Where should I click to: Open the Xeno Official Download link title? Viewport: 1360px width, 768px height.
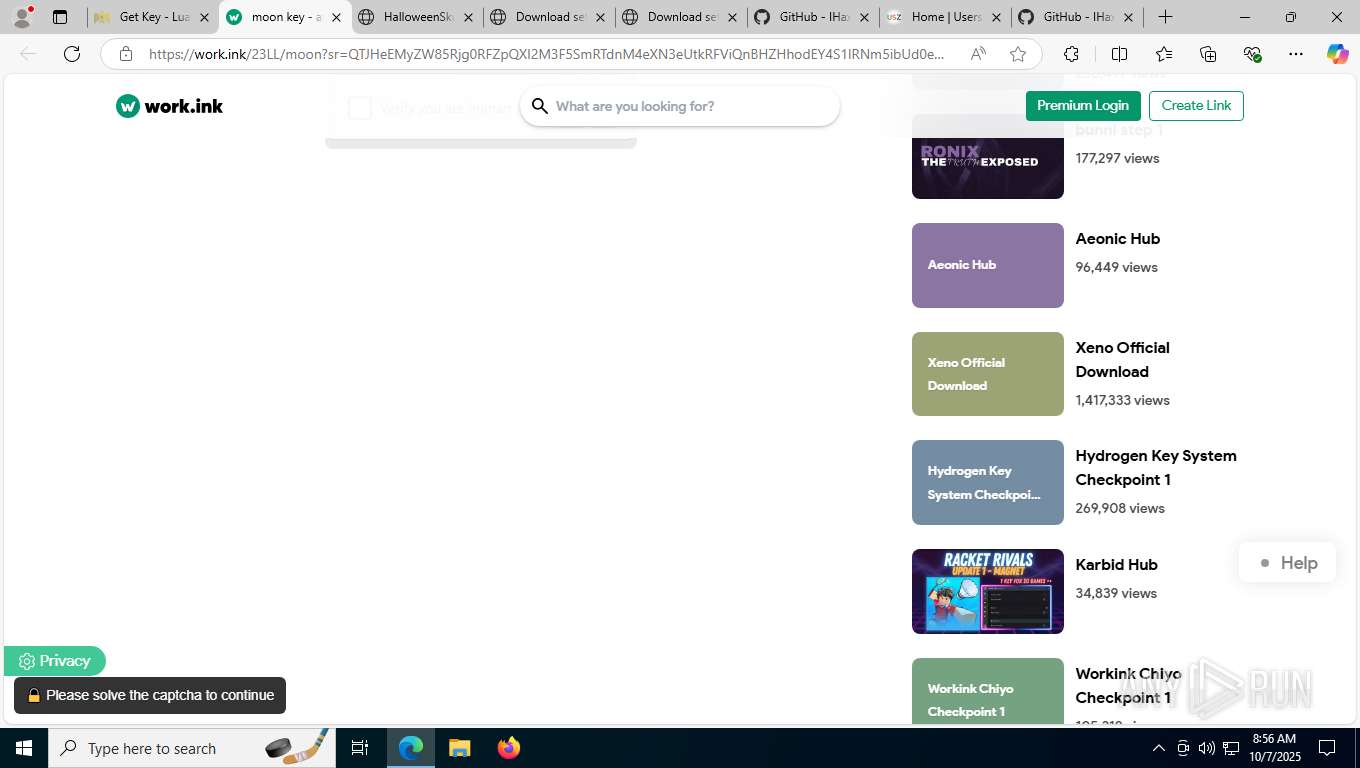[1122, 360]
